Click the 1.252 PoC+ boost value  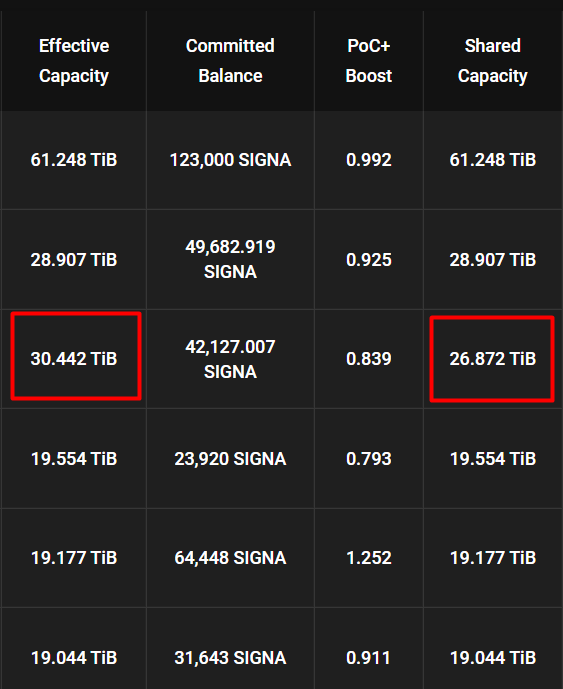click(x=369, y=558)
